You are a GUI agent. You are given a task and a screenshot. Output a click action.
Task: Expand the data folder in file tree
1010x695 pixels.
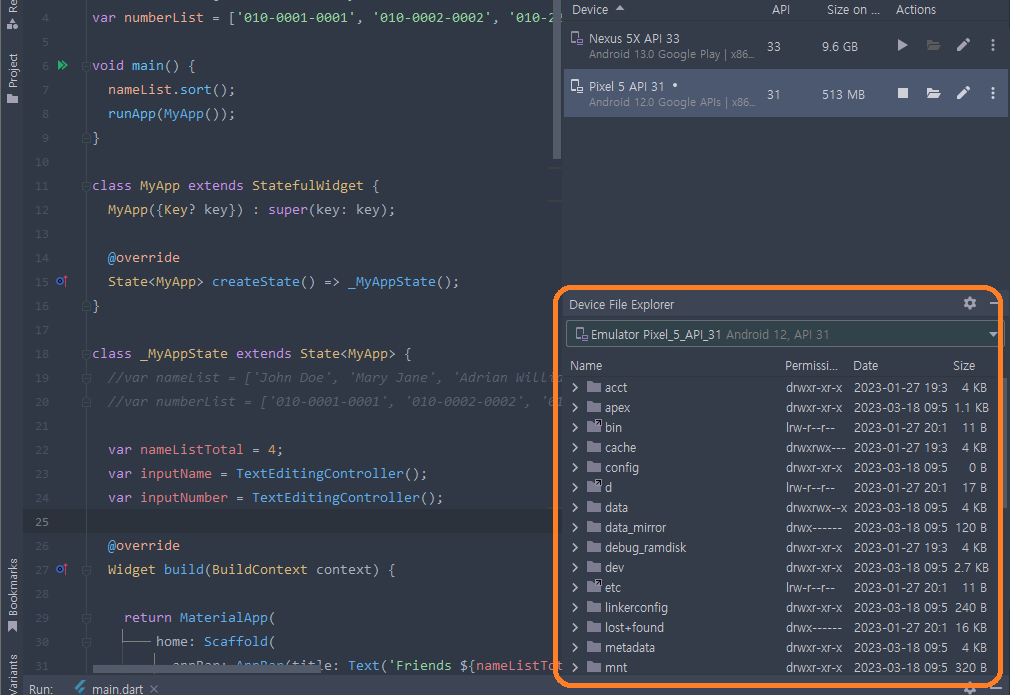pos(575,508)
